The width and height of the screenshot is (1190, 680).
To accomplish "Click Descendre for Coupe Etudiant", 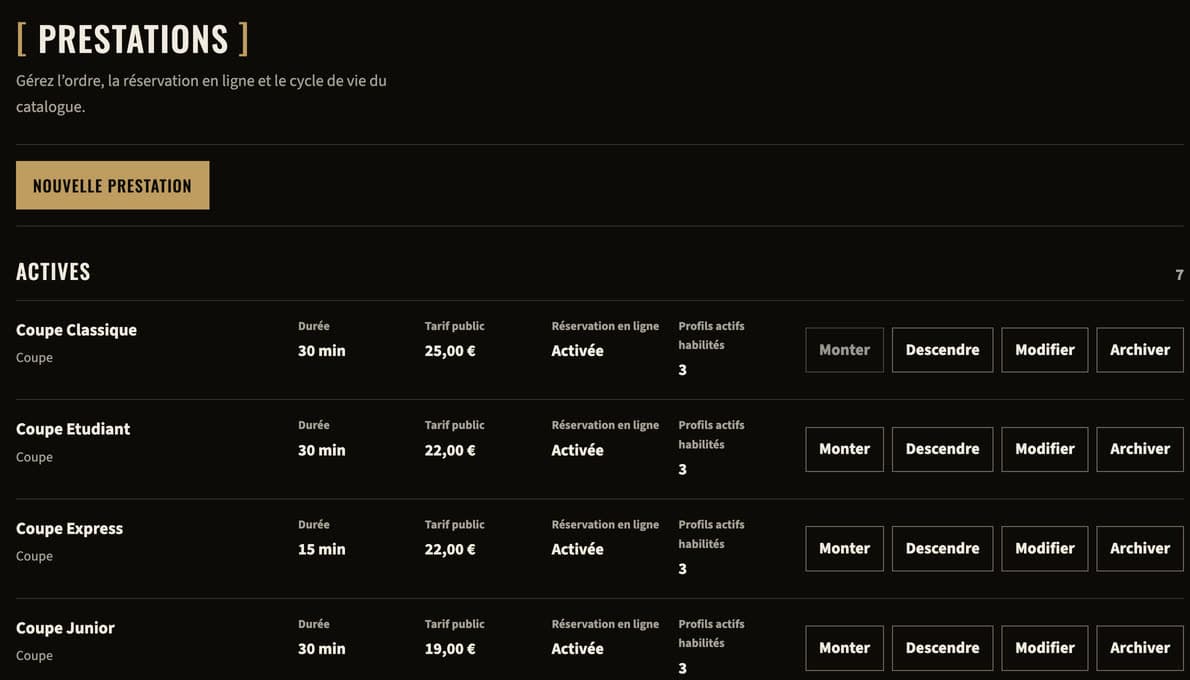I will click(943, 449).
